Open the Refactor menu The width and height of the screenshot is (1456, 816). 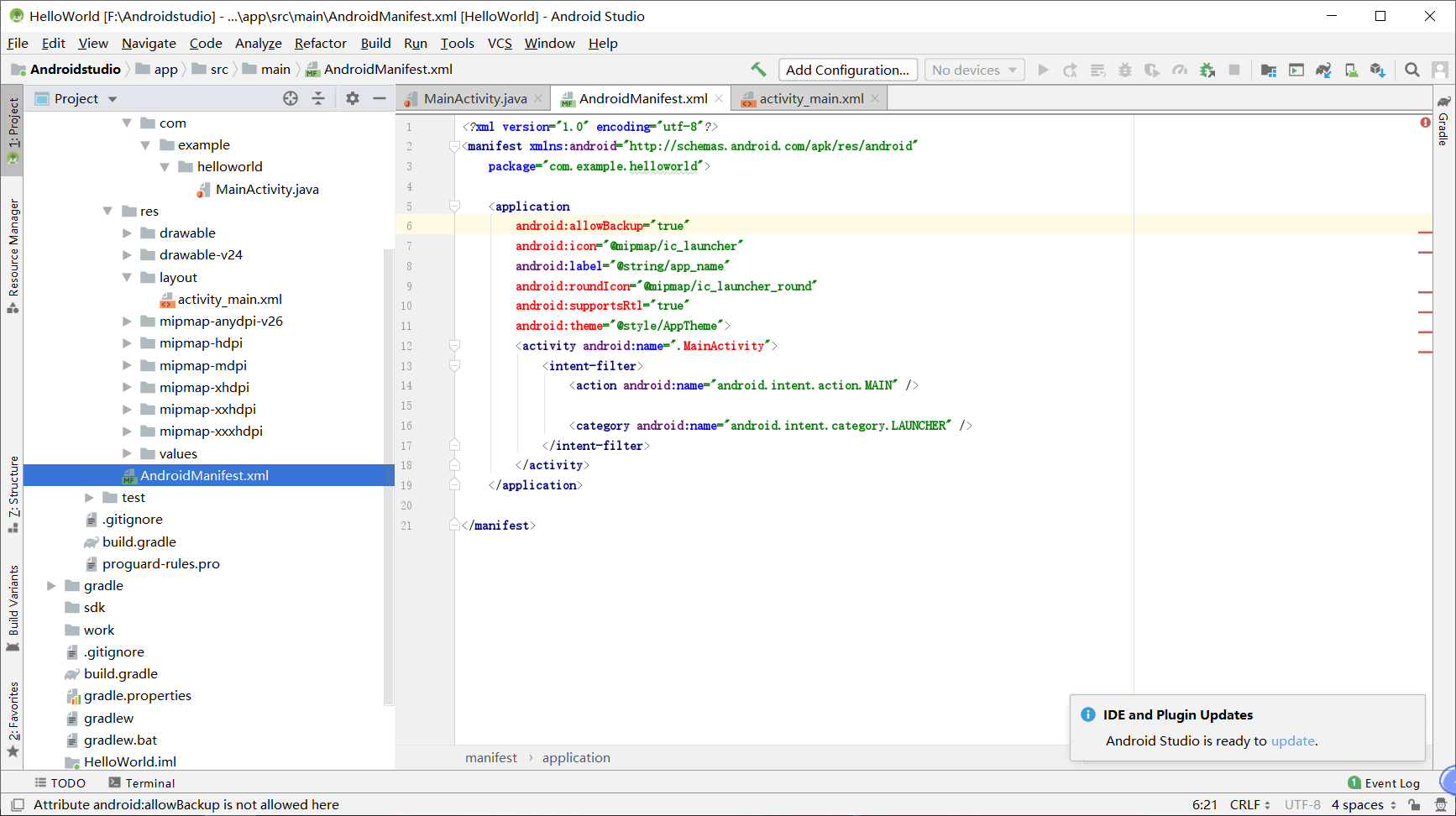pyautogui.click(x=320, y=43)
